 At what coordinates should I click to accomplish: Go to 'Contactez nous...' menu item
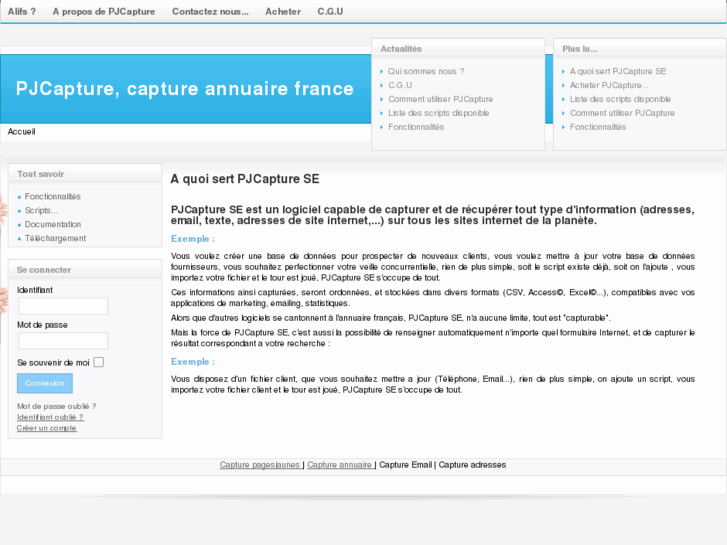[210, 12]
